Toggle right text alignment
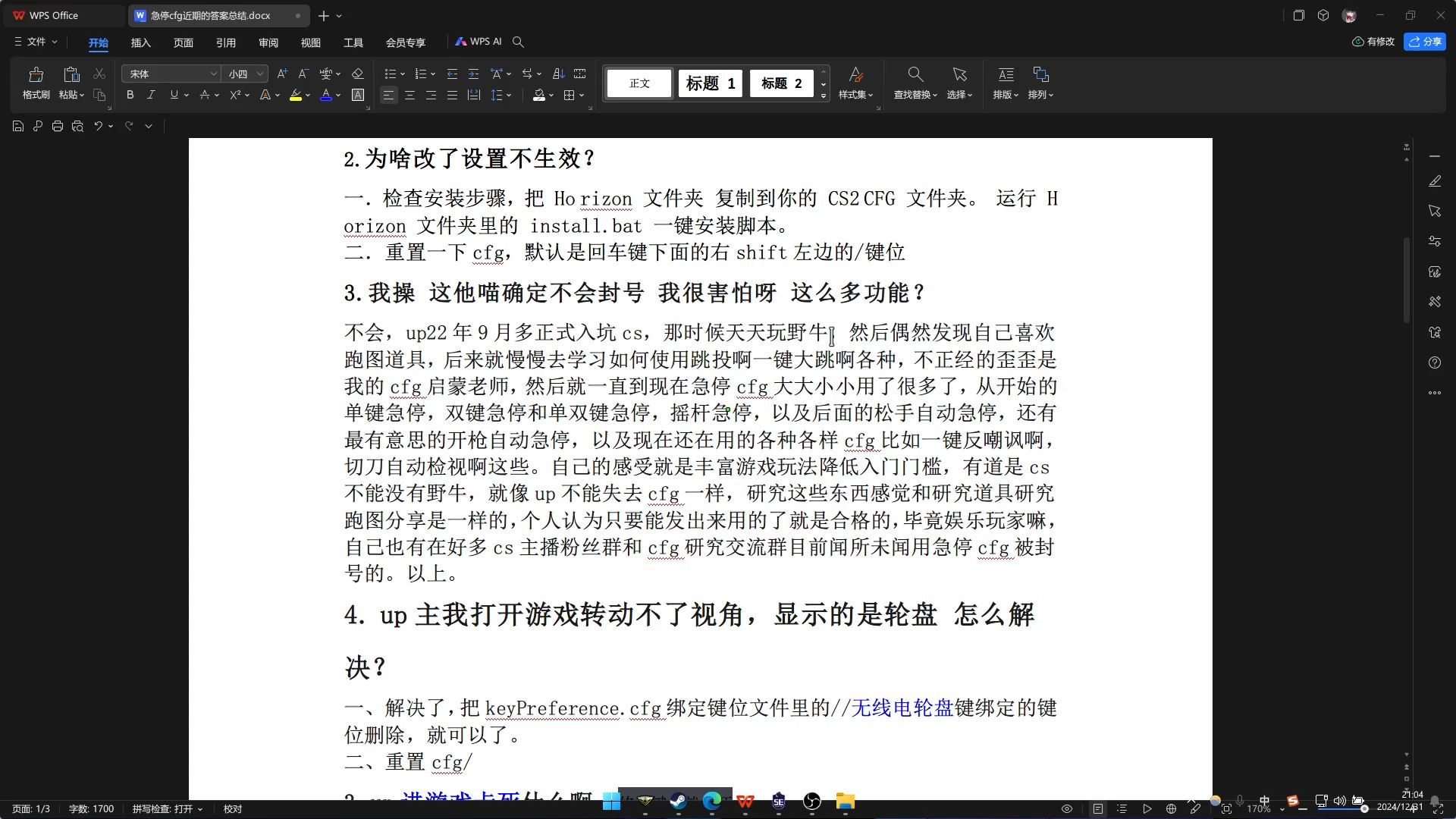 (431, 96)
